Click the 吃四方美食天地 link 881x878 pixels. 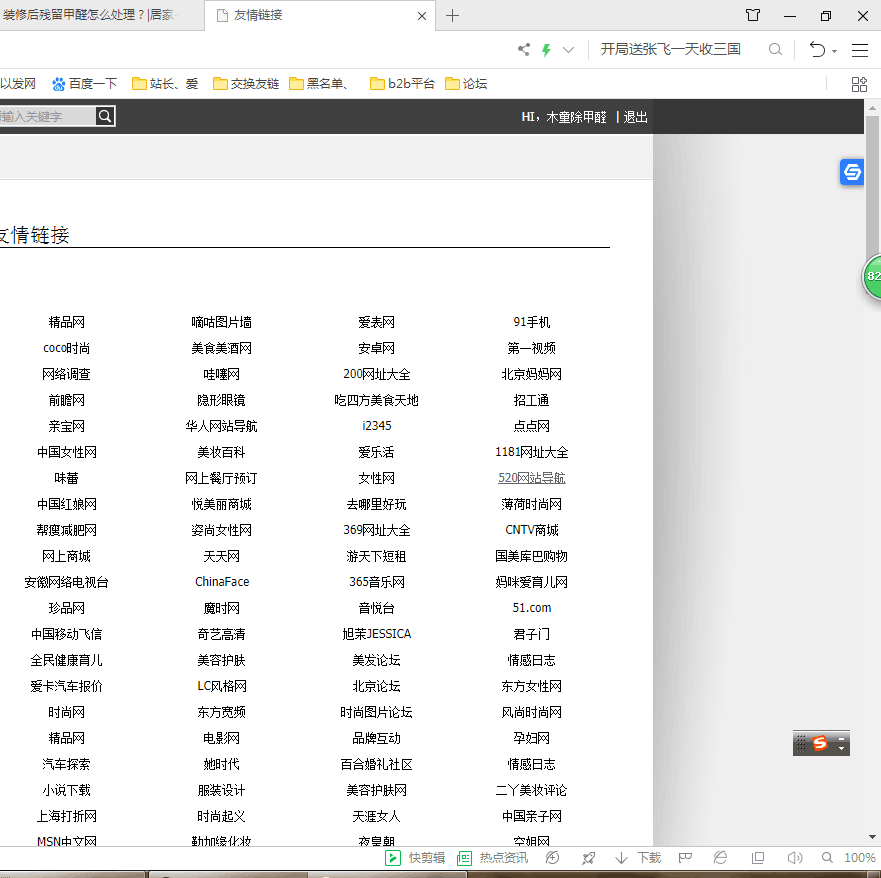click(376, 400)
